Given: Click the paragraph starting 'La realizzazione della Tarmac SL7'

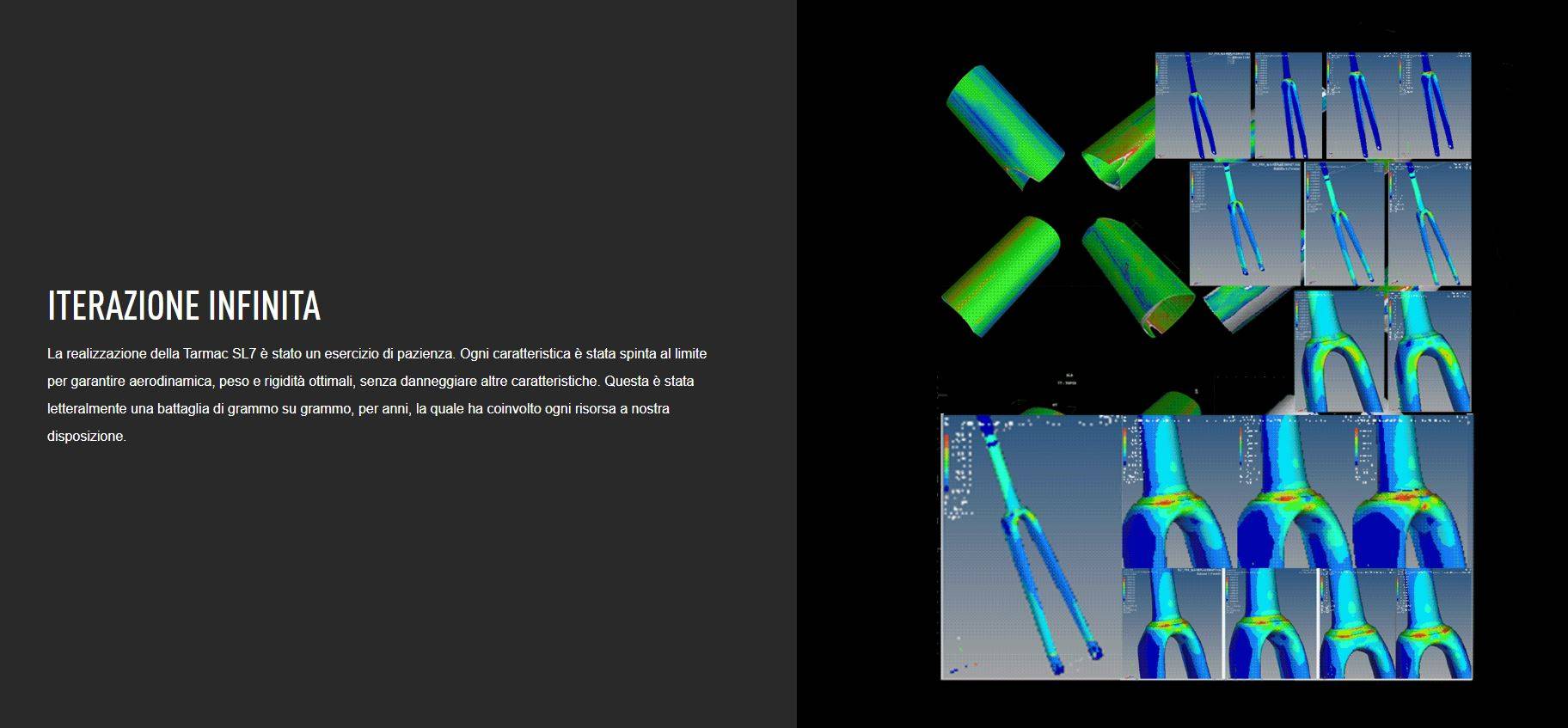Looking at the screenshot, I should (x=377, y=395).
